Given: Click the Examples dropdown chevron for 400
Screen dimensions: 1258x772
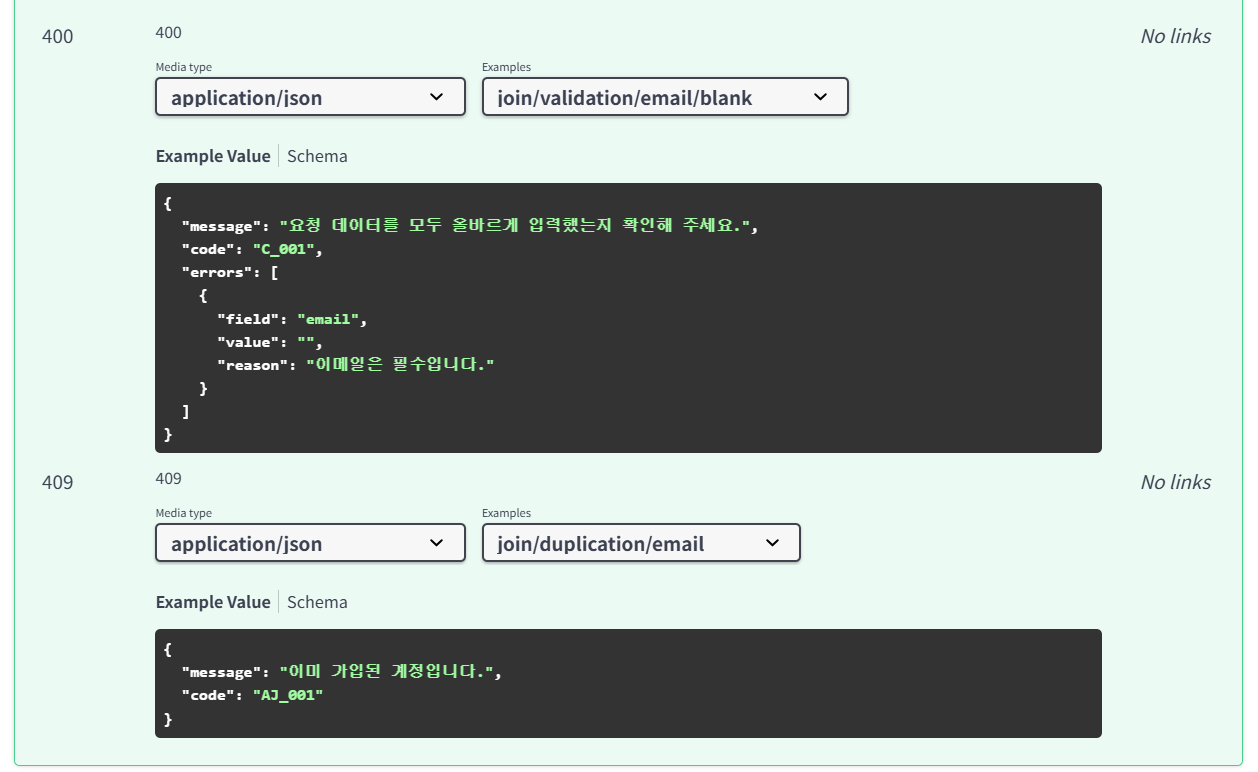Looking at the screenshot, I should coord(821,97).
